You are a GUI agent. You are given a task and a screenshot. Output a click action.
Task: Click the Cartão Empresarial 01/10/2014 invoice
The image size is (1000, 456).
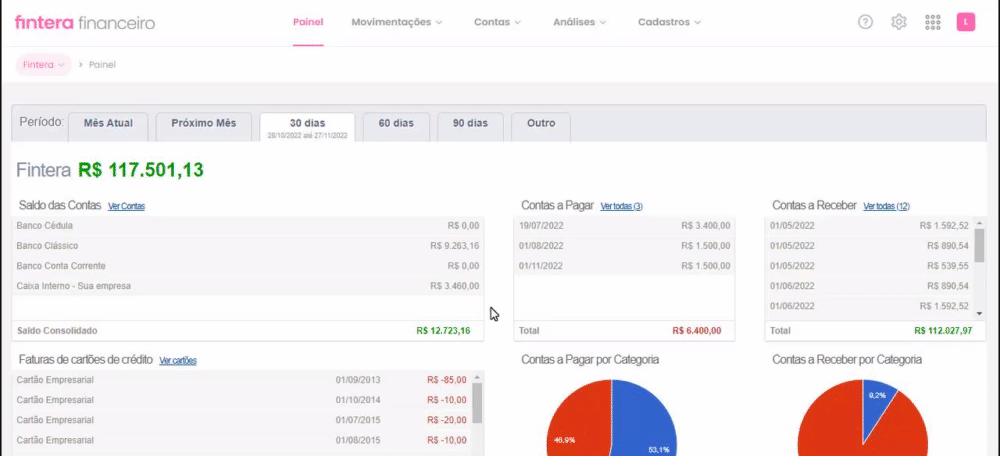coord(242,400)
